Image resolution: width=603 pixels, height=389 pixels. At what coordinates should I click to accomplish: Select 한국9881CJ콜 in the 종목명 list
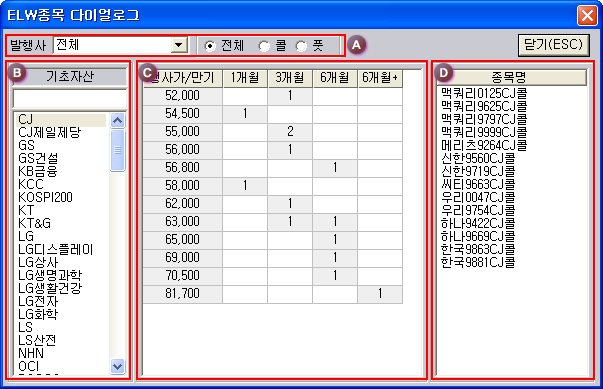pos(478,263)
